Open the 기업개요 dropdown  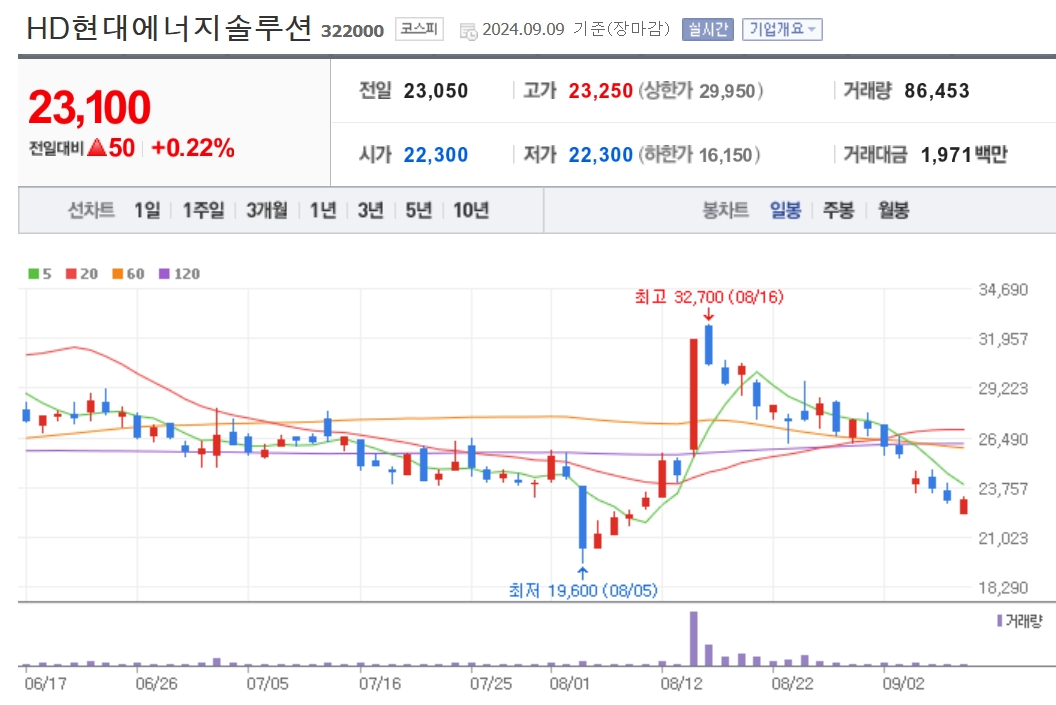coord(782,29)
